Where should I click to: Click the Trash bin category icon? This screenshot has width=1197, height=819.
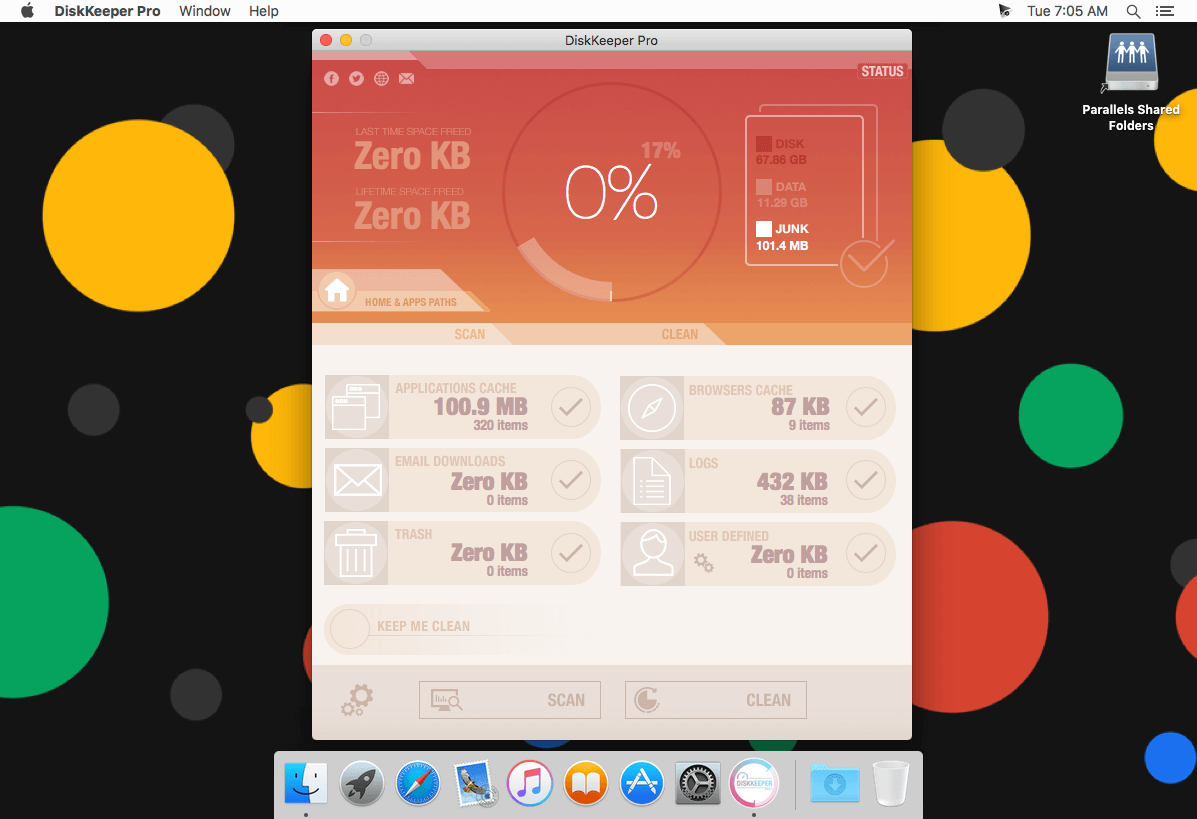tap(356, 553)
